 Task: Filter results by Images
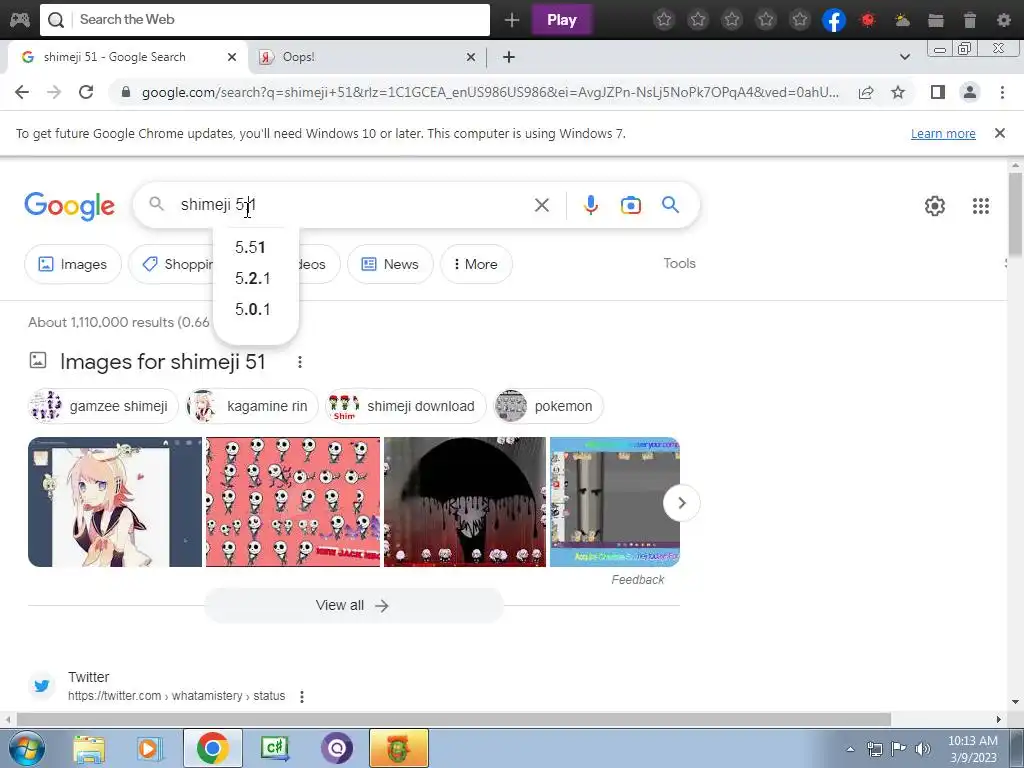click(x=72, y=264)
